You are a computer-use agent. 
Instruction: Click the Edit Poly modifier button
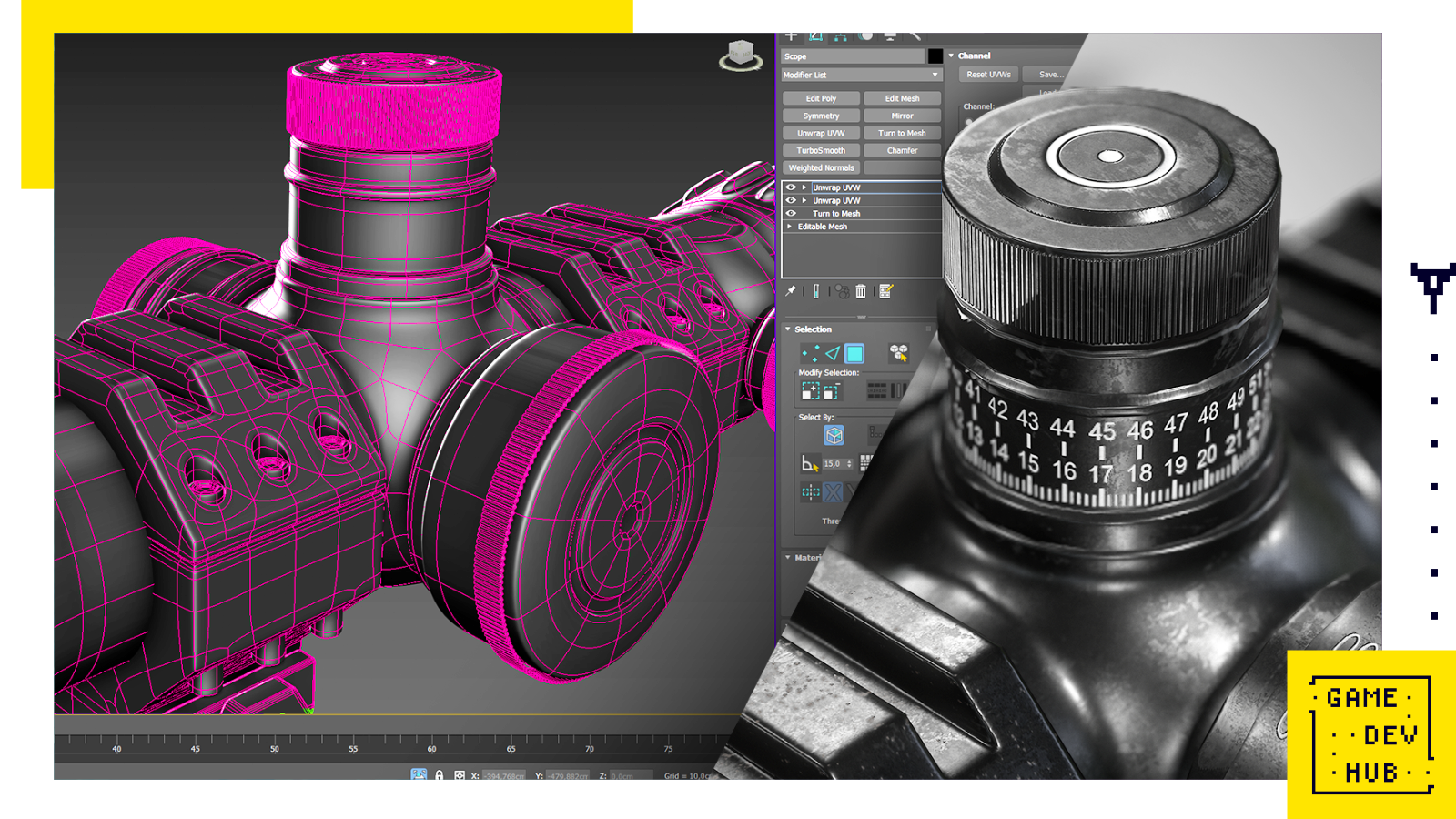coord(821,98)
